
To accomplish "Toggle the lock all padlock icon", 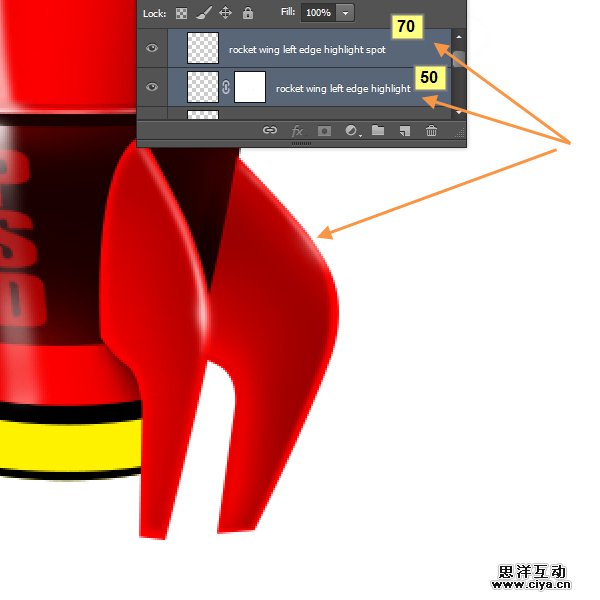I will tap(248, 13).
